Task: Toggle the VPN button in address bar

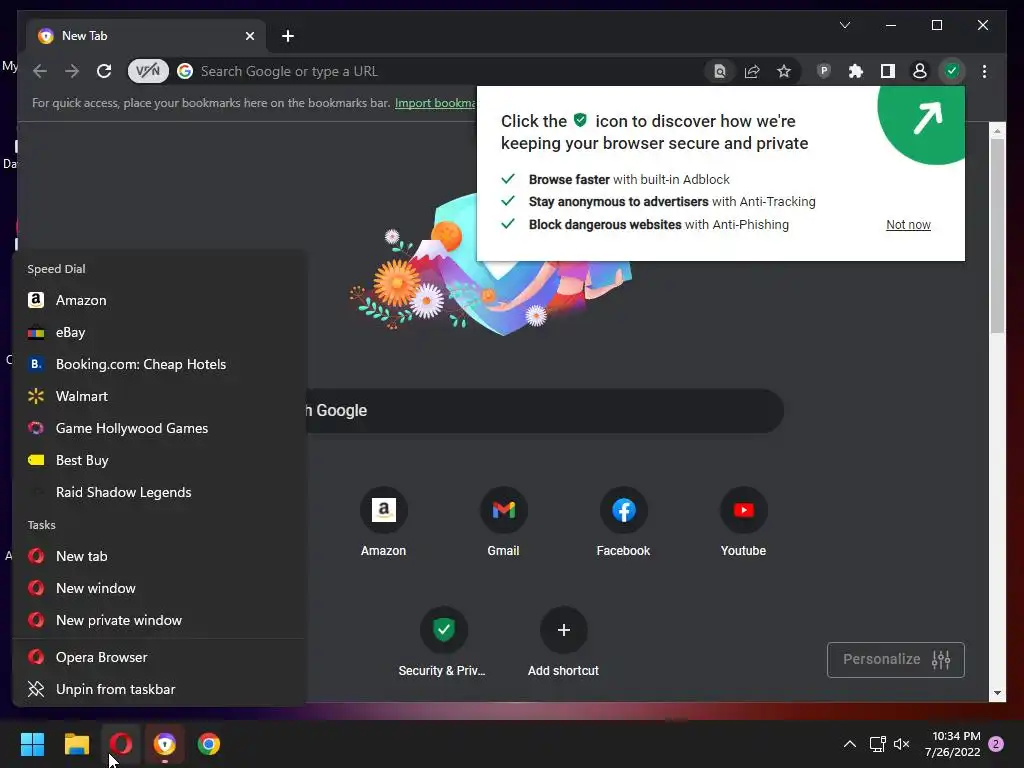Action: tap(148, 71)
